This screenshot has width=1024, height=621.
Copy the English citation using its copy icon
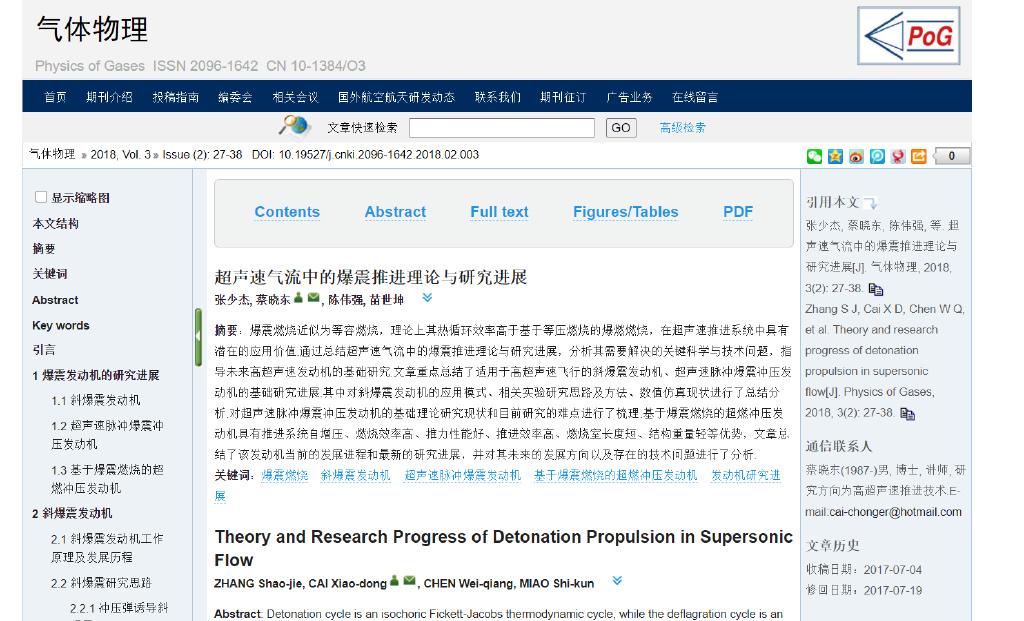click(x=907, y=415)
